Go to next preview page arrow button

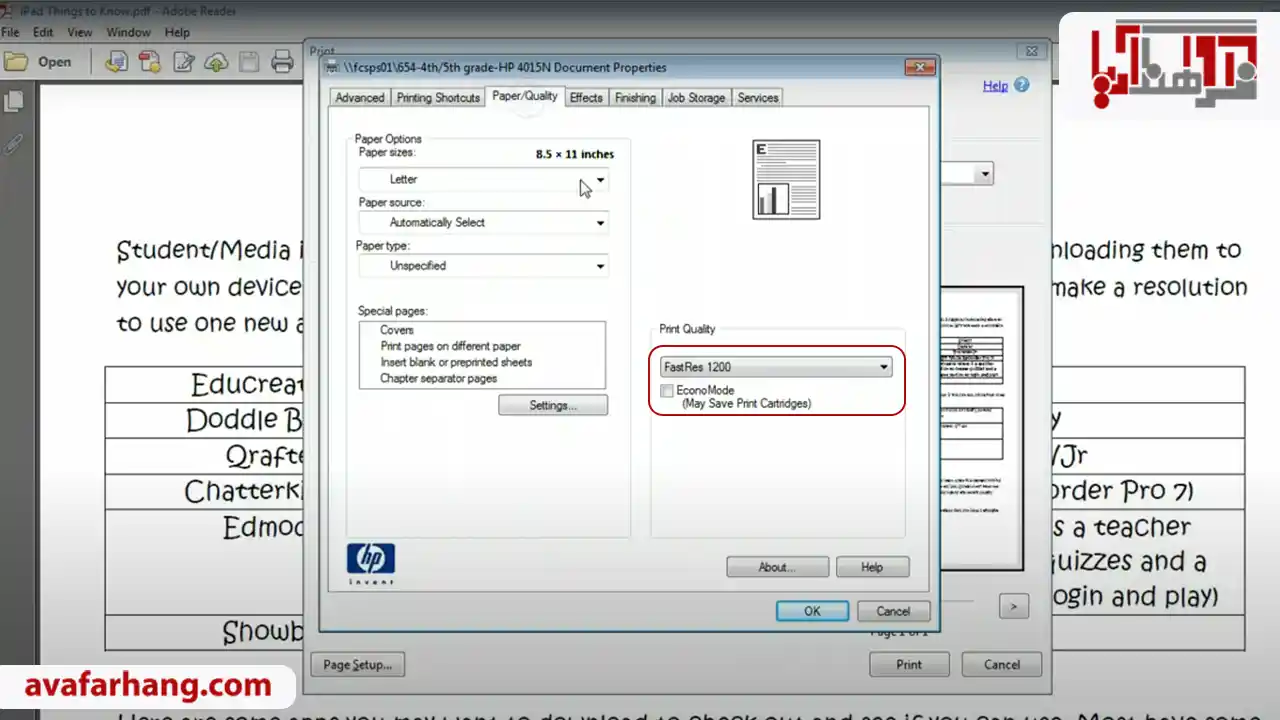(x=1013, y=606)
